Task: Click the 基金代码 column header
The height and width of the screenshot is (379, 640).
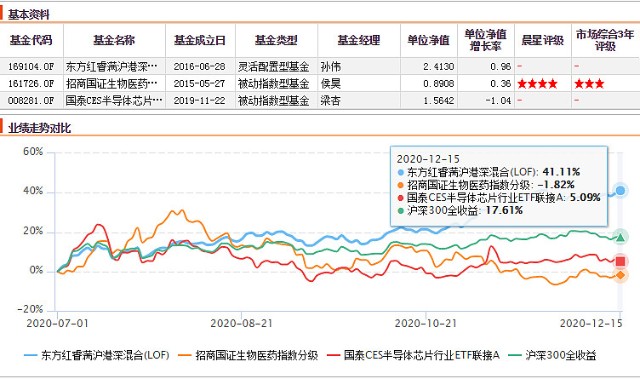Action: (31, 40)
